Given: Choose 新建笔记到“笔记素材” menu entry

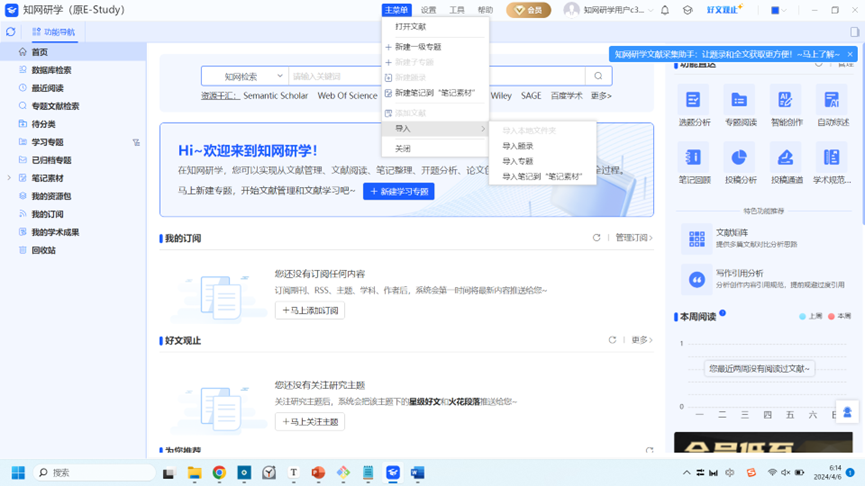Looking at the screenshot, I should tap(435, 93).
